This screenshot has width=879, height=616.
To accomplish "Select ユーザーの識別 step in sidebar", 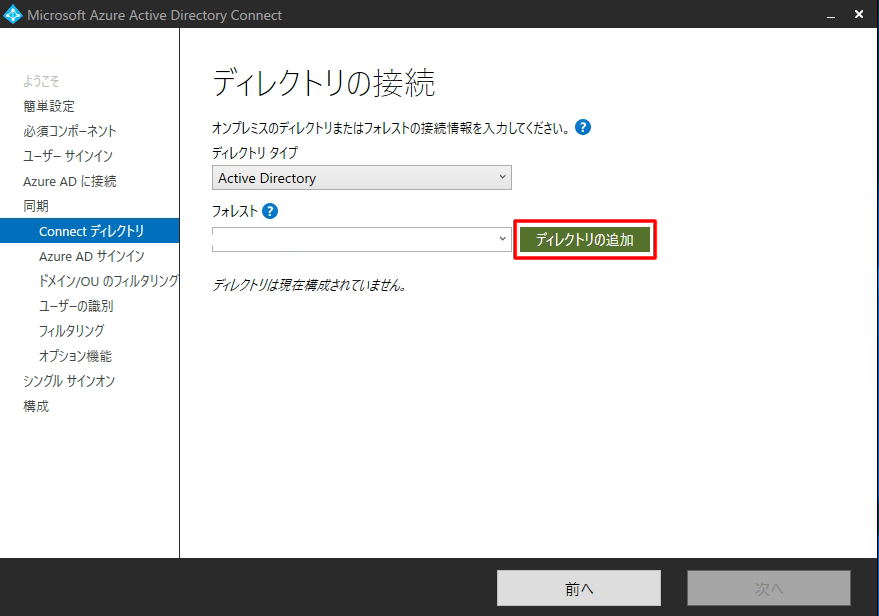I will point(76,306).
